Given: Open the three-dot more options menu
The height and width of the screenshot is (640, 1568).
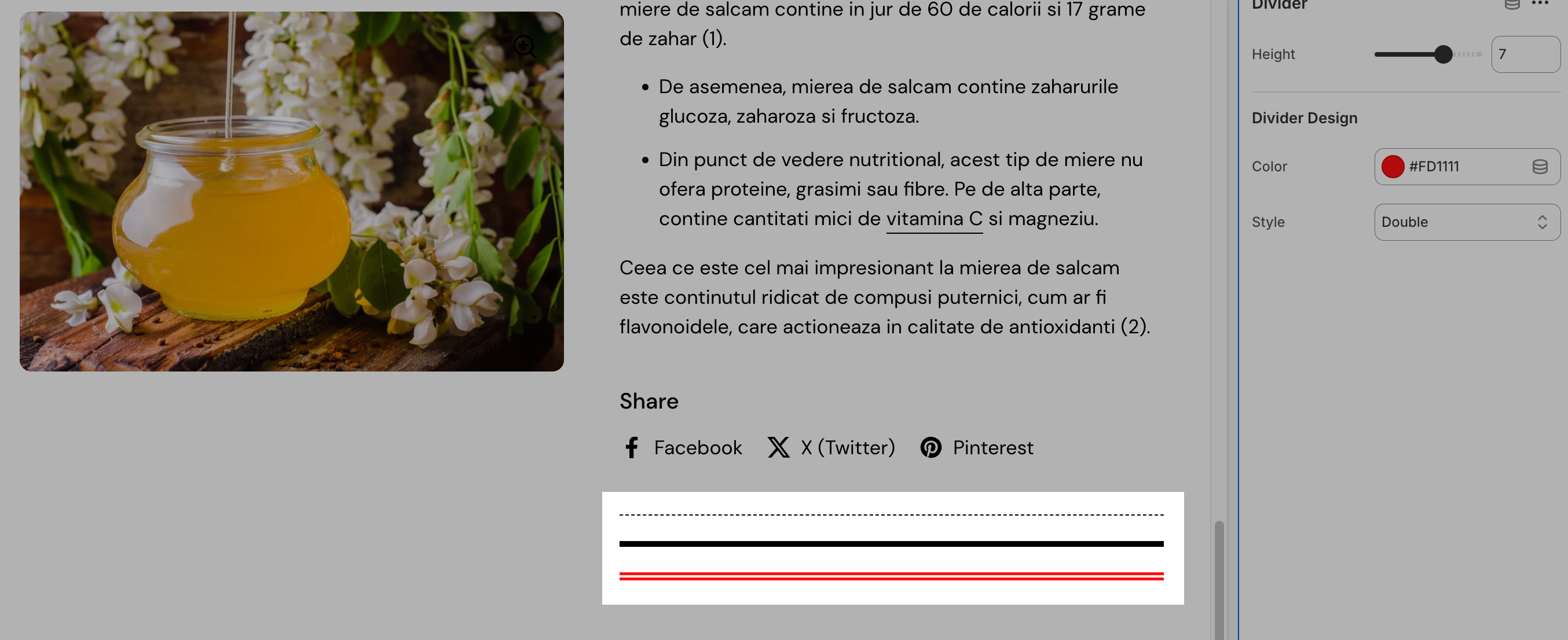Looking at the screenshot, I should point(1540,3).
